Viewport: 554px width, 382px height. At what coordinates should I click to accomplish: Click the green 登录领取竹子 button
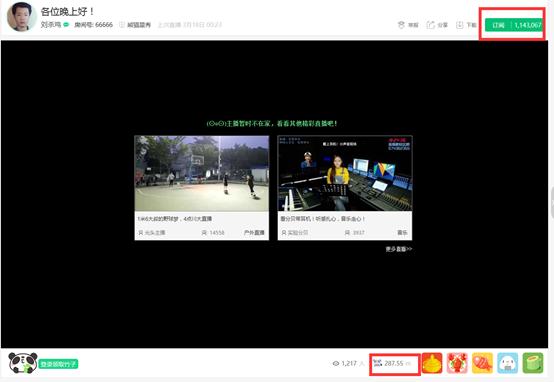tap(58, 364)
